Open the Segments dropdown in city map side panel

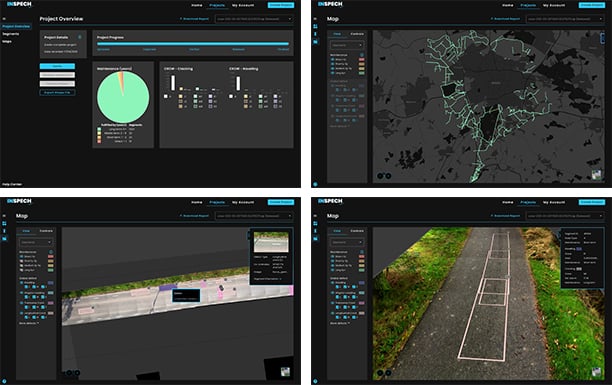[347, 45]
